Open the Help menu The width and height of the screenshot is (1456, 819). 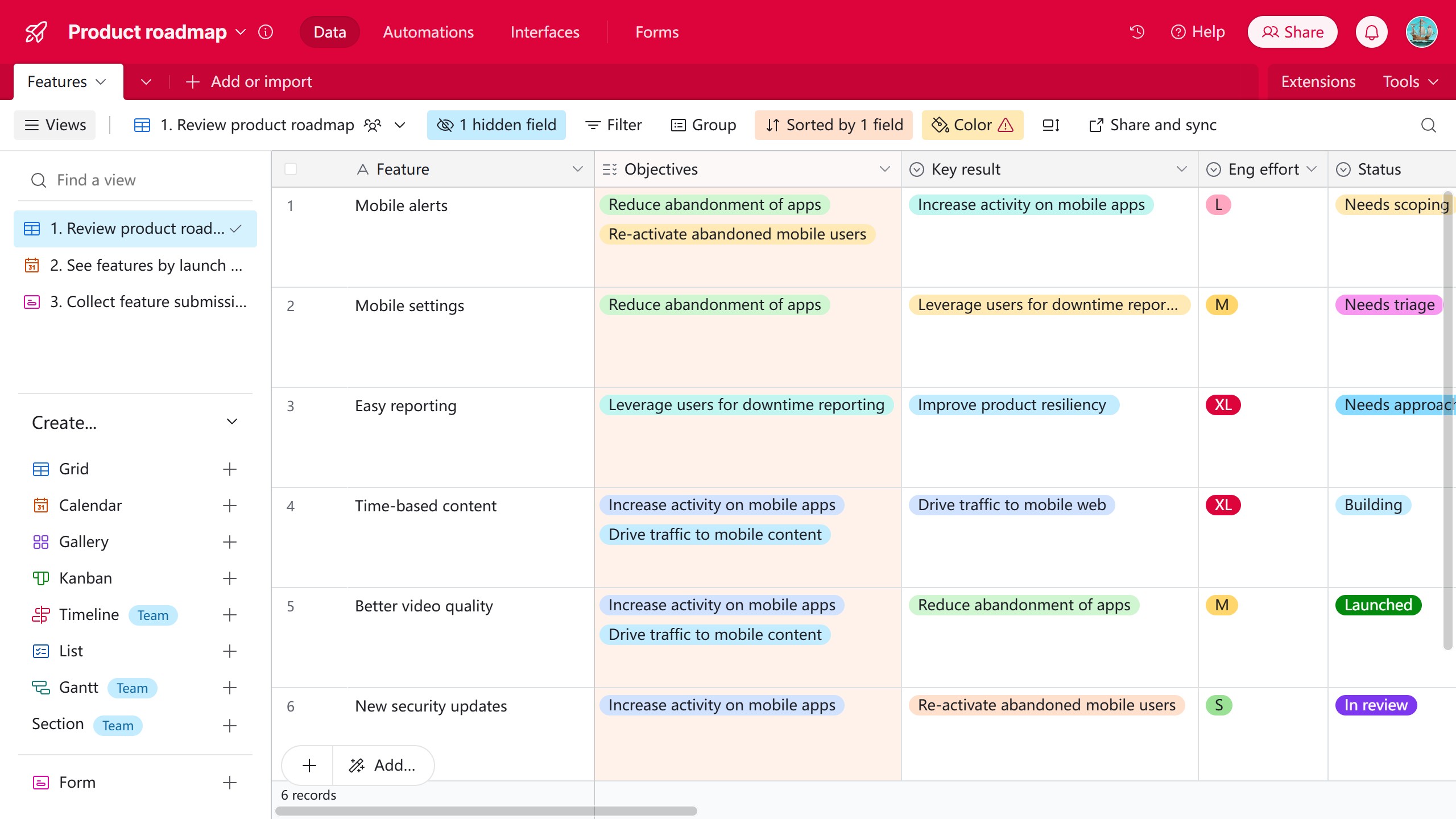tap(1198, 32)
